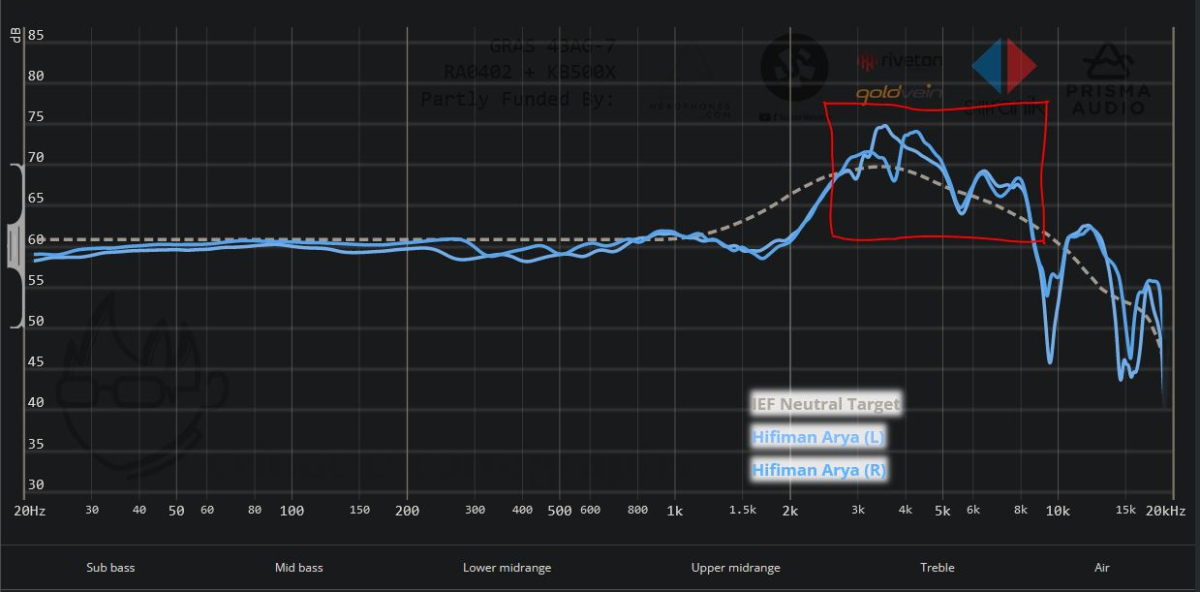Image resolution: width=1200 pixels, height=592 pixels.
Task: Click the 20Hz frequency axis label
Action: [29, 511]
